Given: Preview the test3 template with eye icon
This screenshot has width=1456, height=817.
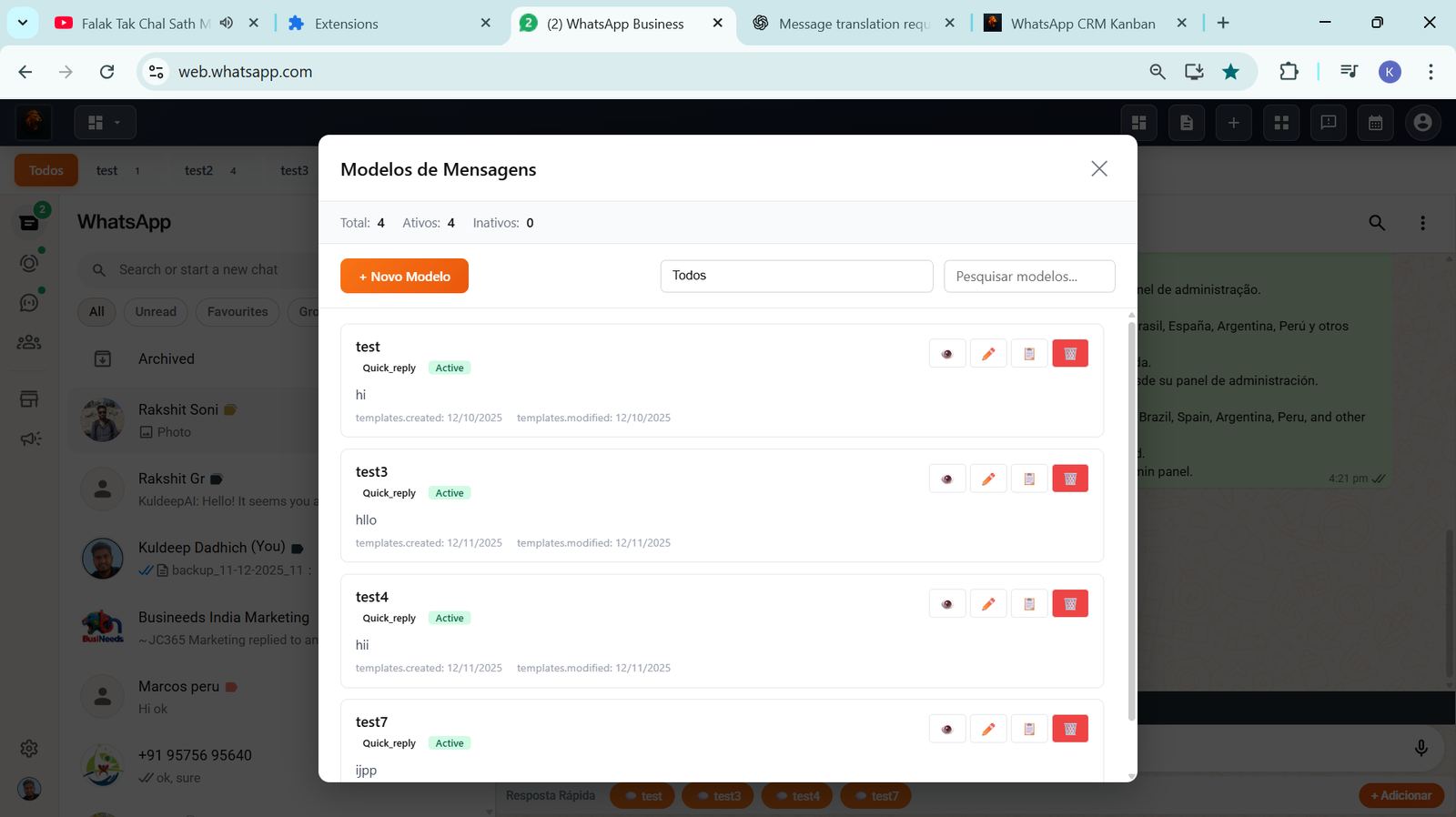Looking at the screenshot, I should tap(947, 479).
